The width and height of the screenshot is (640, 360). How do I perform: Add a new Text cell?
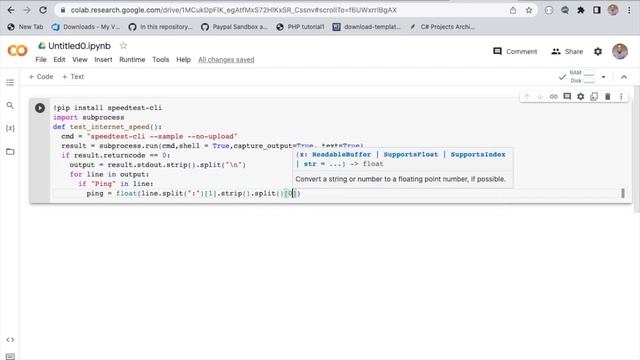click(x=73, y=77)
